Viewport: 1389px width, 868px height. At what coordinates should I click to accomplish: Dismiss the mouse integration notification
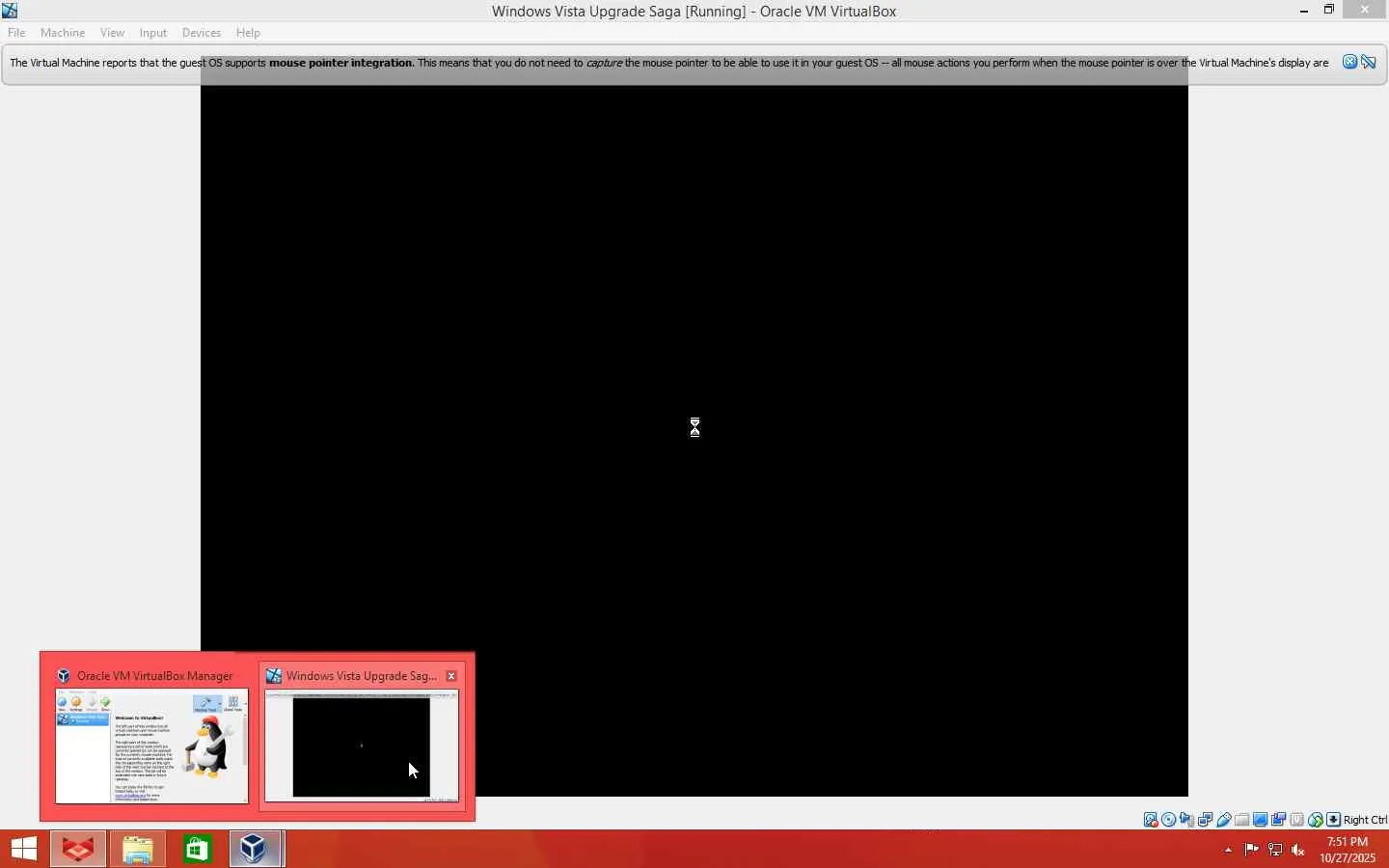click(x=1350, y=63)
